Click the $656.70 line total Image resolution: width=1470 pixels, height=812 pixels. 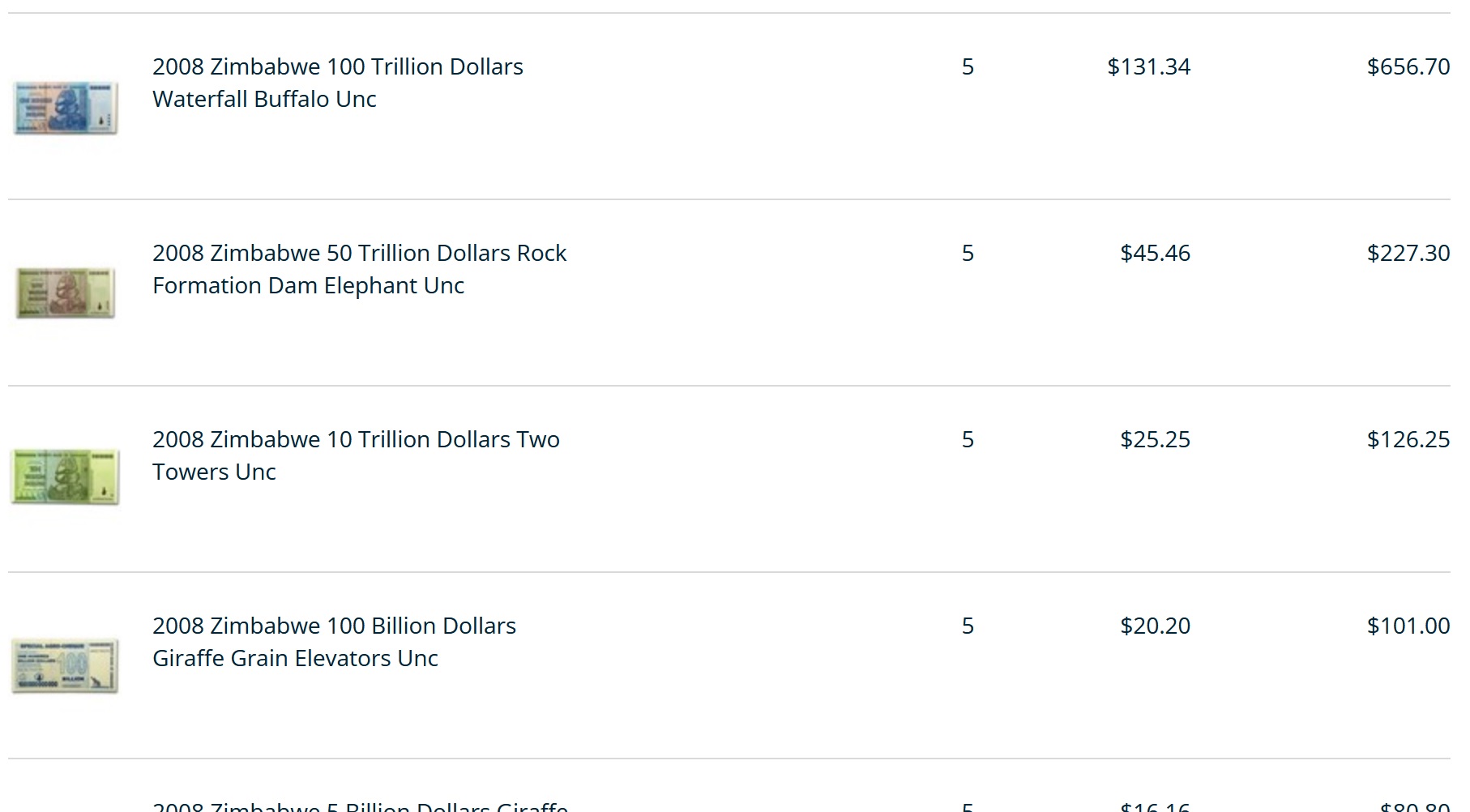(1408, 66)
